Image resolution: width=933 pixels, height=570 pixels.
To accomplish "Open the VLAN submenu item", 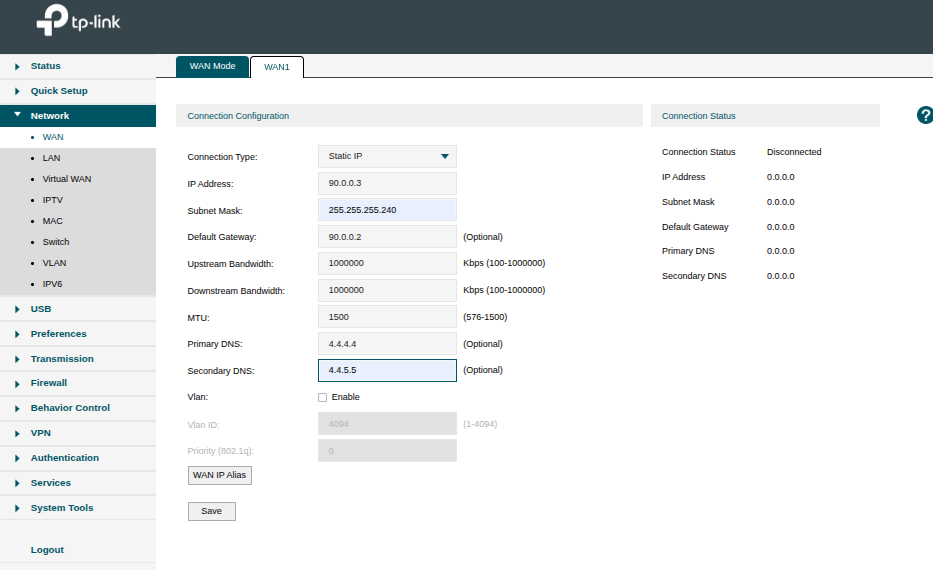I will pyautogui.click(x=54, y=262).
